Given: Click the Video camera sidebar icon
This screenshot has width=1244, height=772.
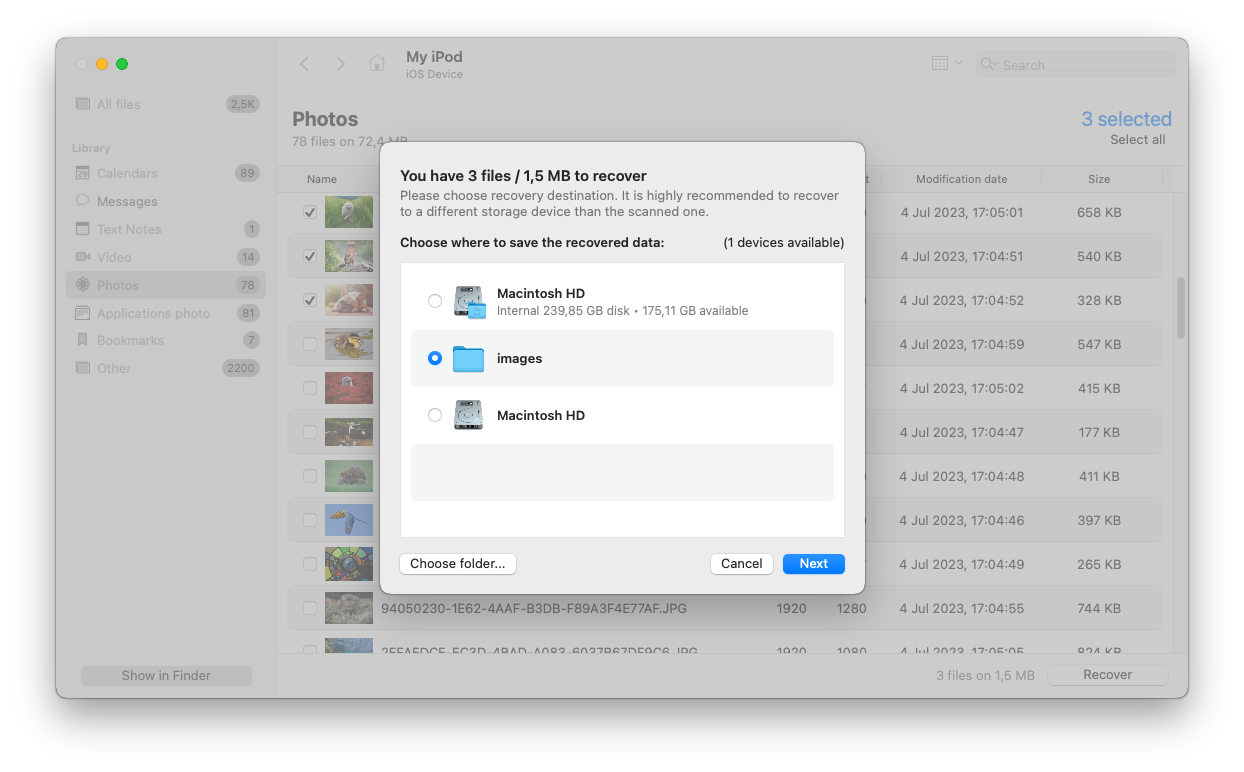Looking at the screenshot, I should pyautogui.click(x=83, y=257).
